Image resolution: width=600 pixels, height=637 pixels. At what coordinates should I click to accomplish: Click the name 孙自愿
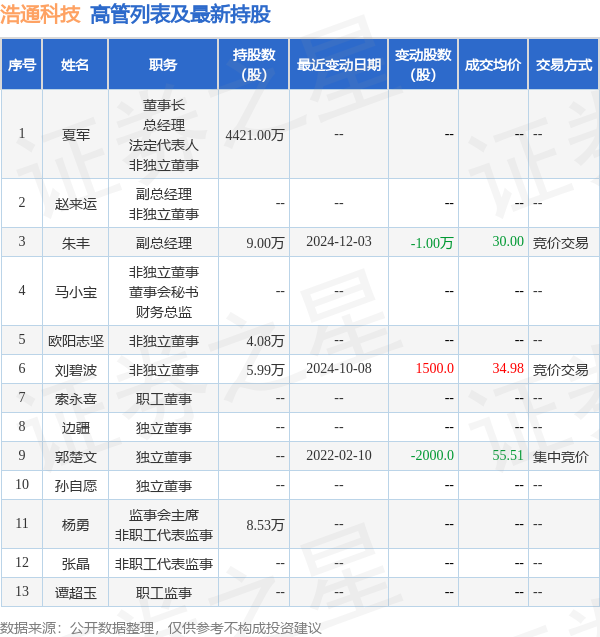tap(76, 486)
